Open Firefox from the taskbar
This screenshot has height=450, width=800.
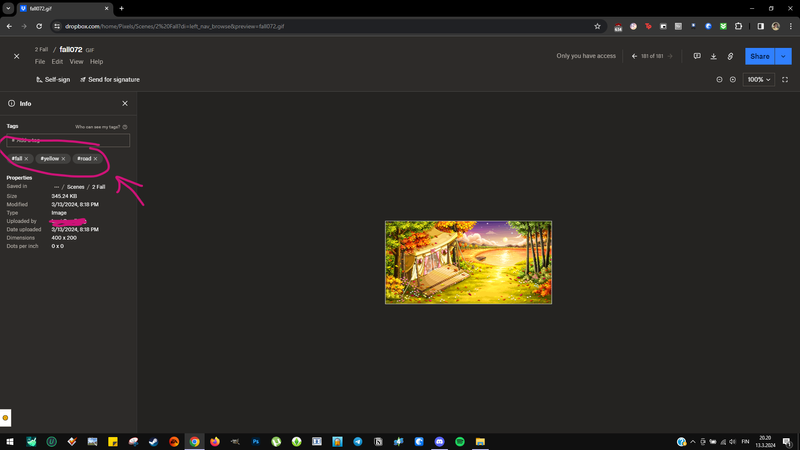pyautogui.click(x=215, y=442)
